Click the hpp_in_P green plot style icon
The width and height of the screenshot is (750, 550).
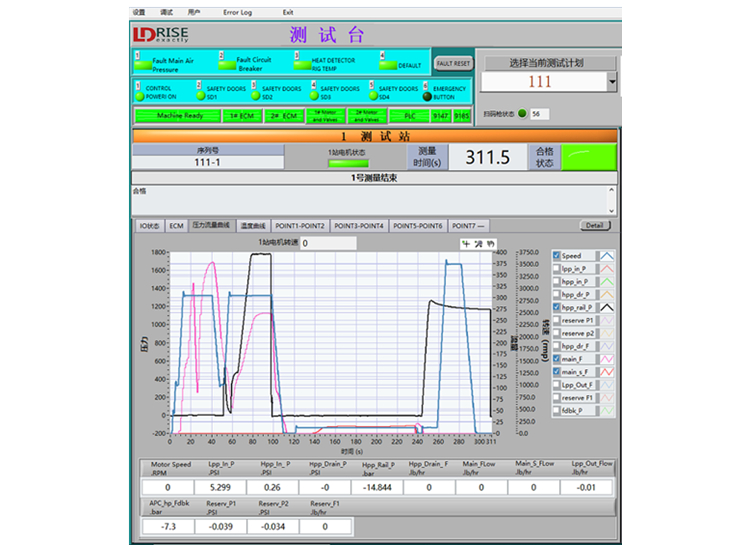click(x=607, y=282)
